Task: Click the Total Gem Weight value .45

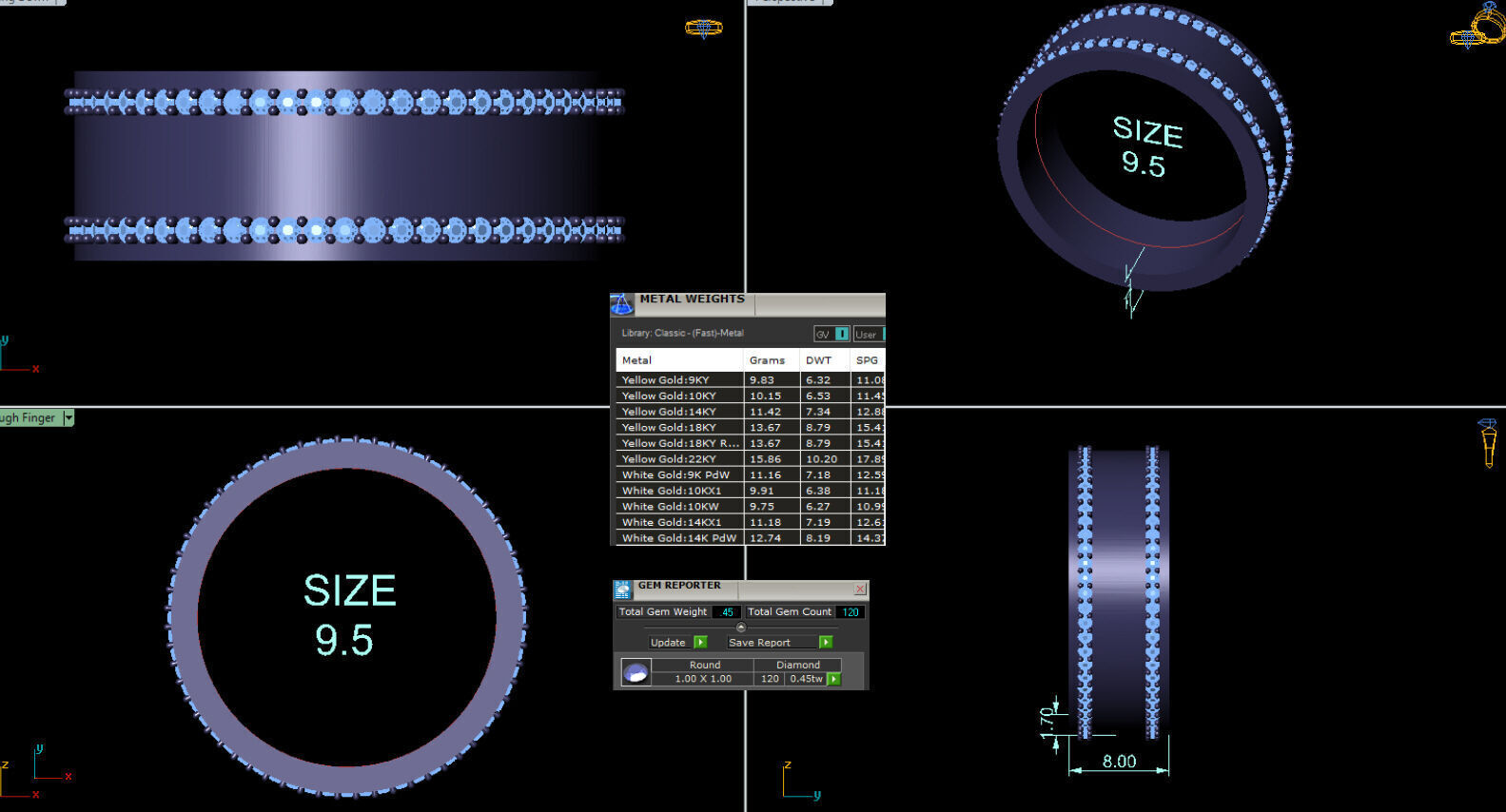Action: (727, 612)
